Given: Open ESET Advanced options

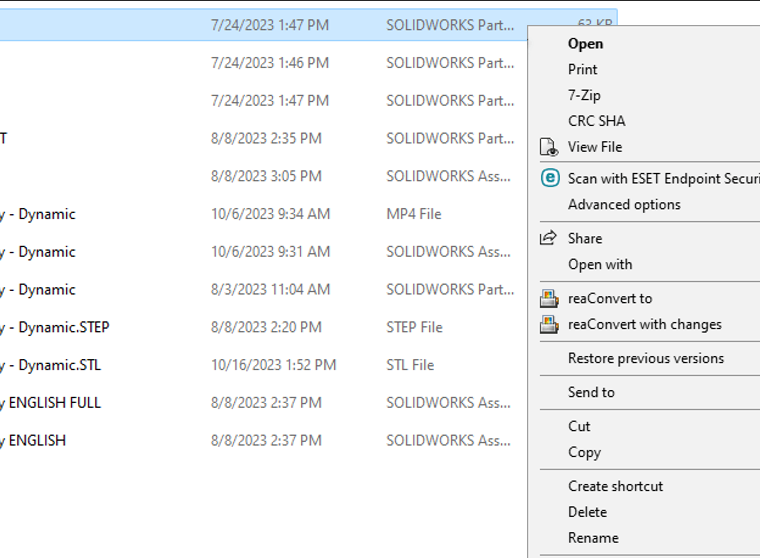Looking at the screenshot, I should click(x=624, y=205).
